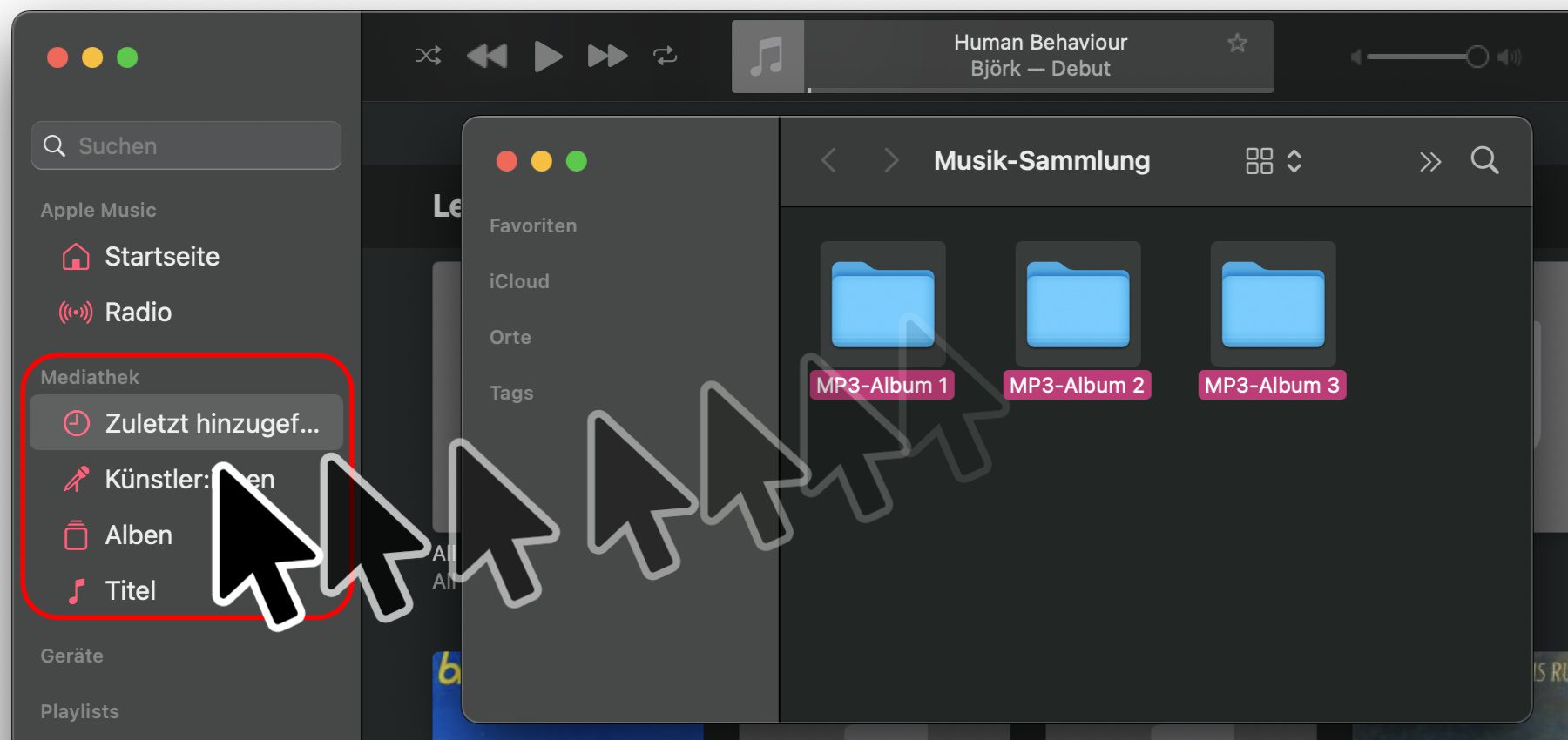Expand the Playlists section in sidebar
Viewport: 1568px width, 740px height.
pyautogui.click(x=79, y=711)
